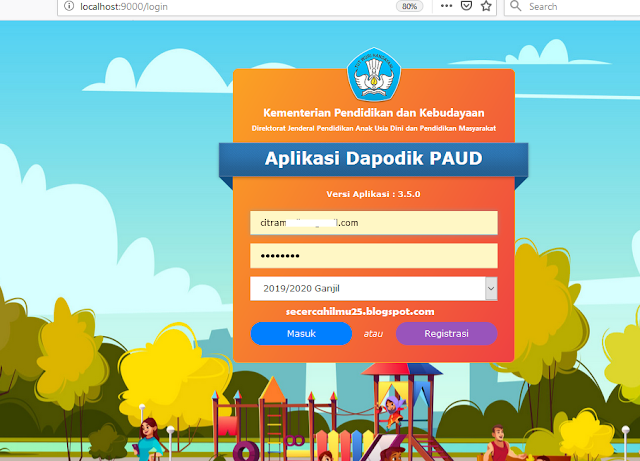The image size is (640, 461).
Task: Click the site information icon in address bar
Action: click(x=69, y=6)
